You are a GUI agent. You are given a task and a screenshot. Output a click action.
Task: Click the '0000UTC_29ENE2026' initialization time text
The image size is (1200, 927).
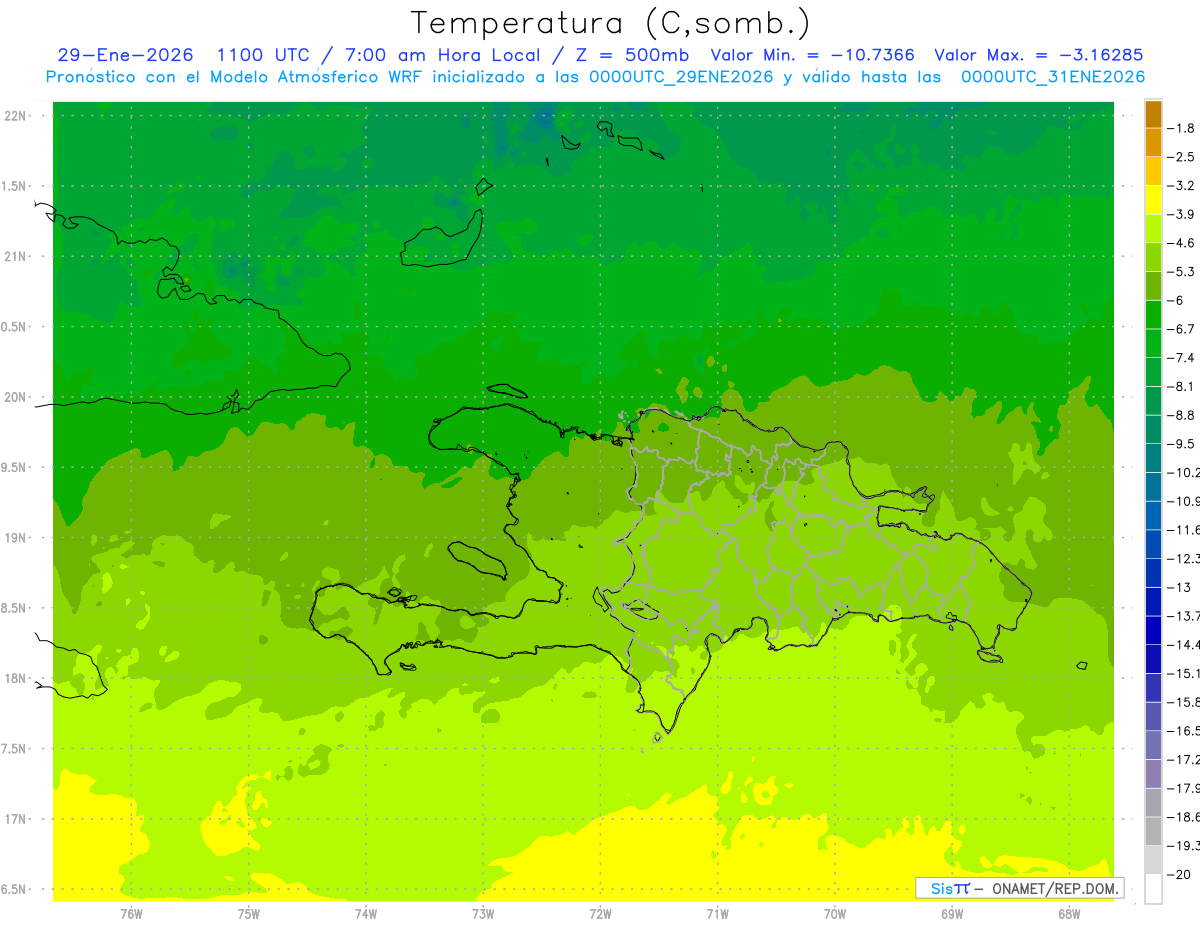coord(681,77)
